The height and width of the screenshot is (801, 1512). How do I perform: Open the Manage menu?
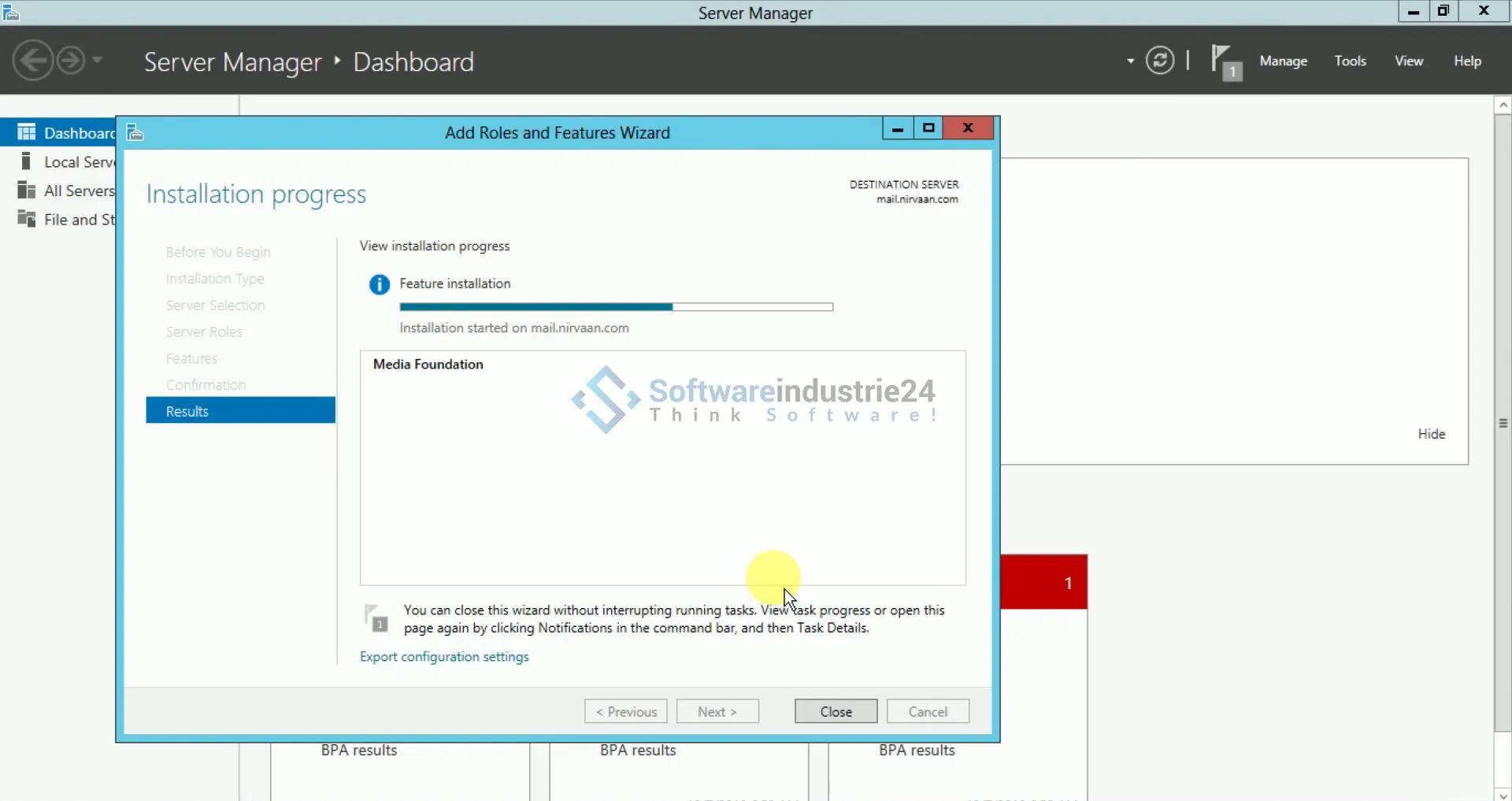coord(1283,61)
